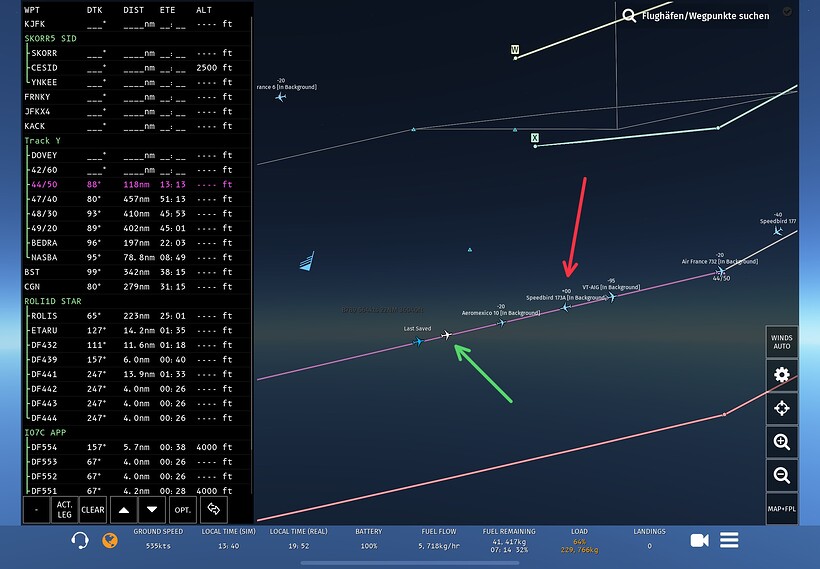Select VT-AIG aircraft icon

pos(611,297)
